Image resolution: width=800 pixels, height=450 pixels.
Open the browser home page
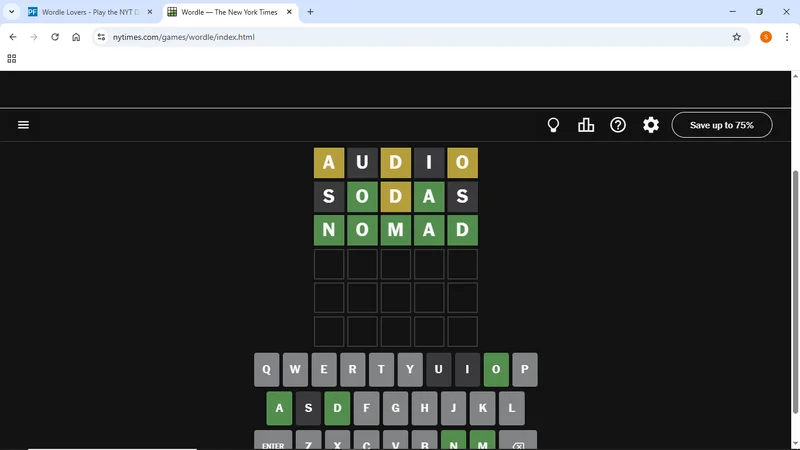76,37
